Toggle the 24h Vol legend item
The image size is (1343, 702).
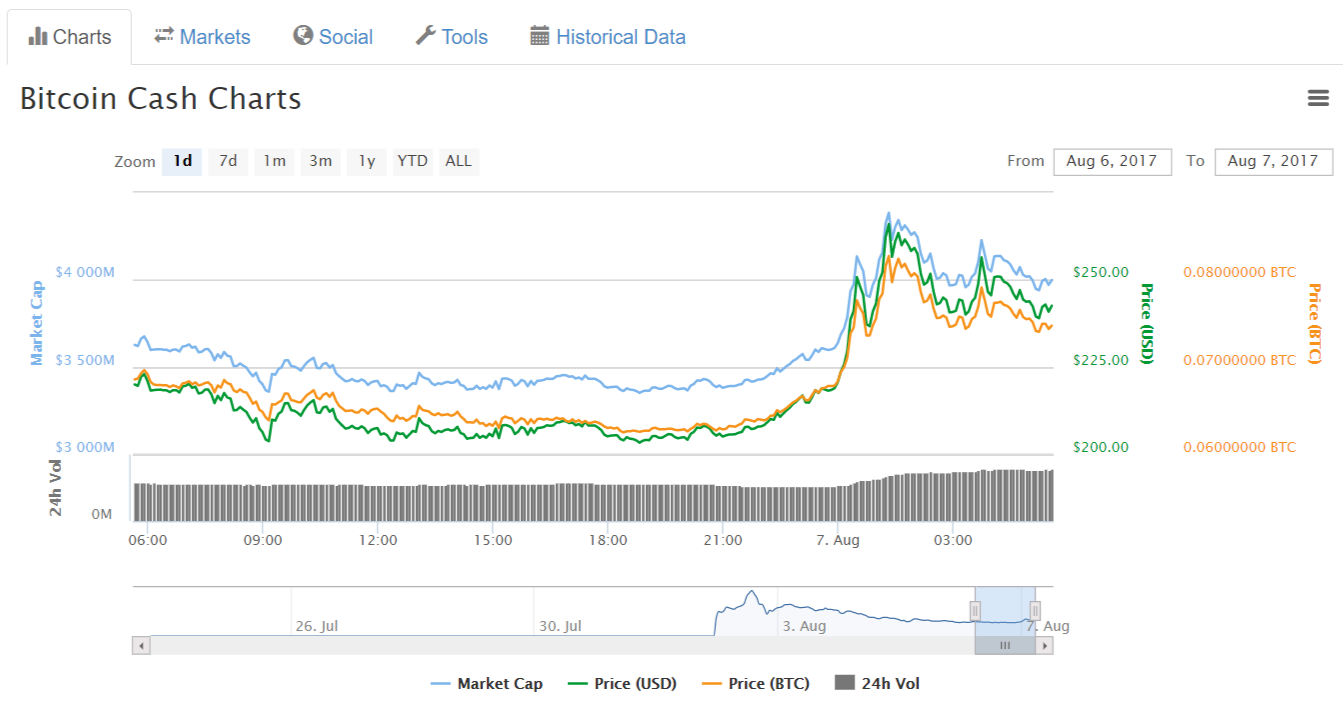point(878,684)
